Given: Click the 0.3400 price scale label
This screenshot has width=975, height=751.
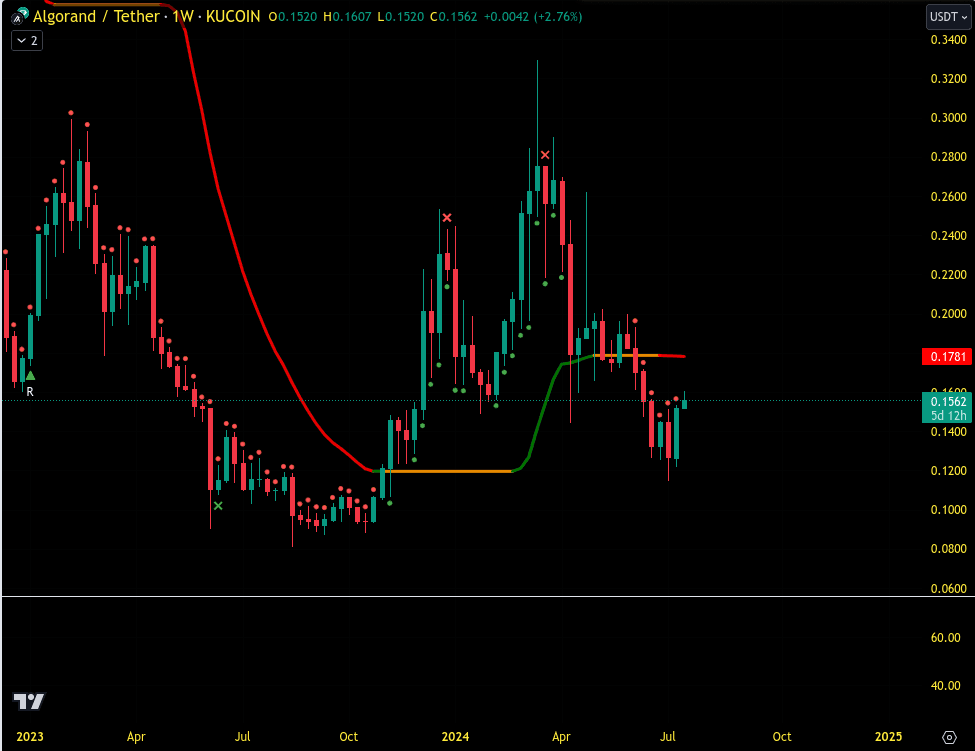Looking at the screenshot, I should pyautogui.click(x=948, y=40).
